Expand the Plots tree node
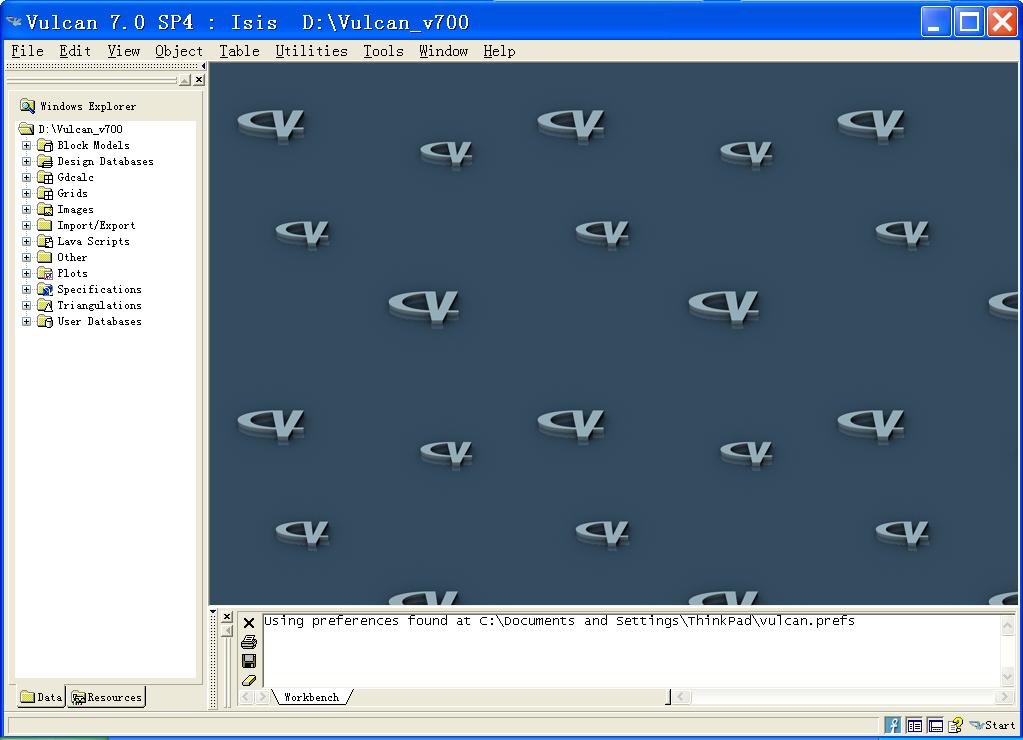1023x740 pixels. pyautogui.click(x=27, y=273)
